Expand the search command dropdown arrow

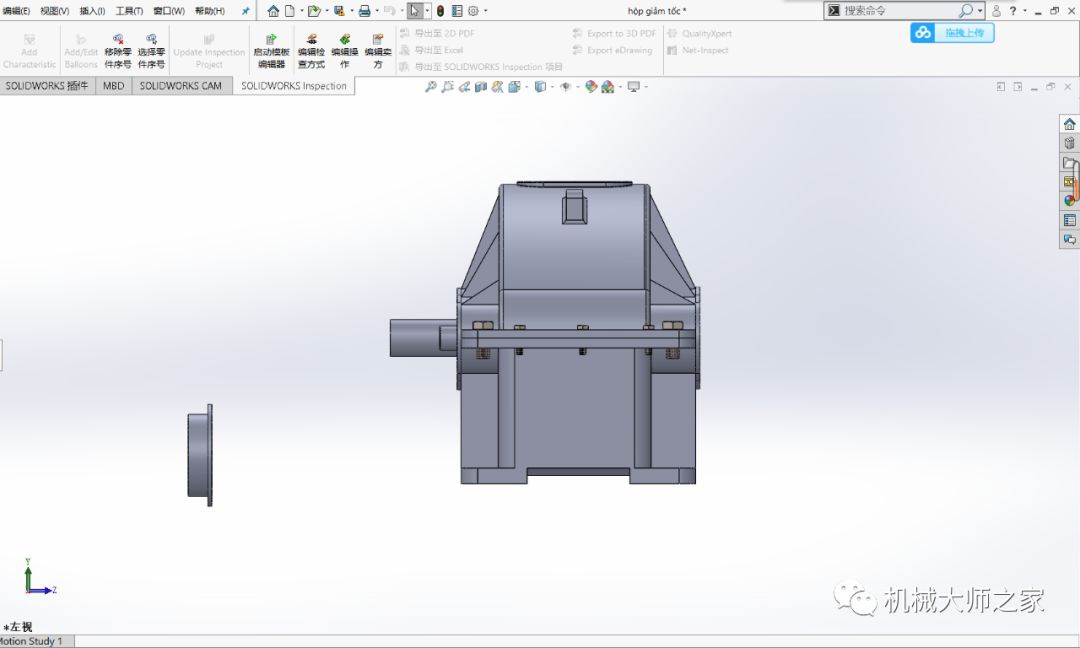tap(980, 11)
